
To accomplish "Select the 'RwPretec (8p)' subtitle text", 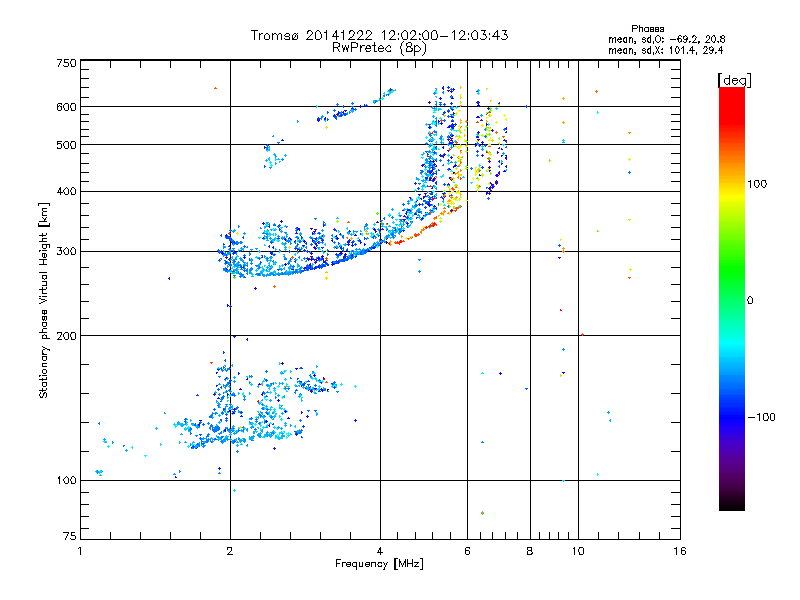I will click(379, 48).
